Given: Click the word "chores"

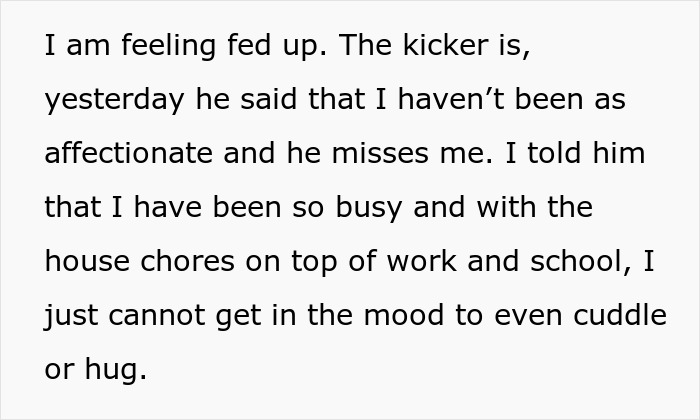Looking at the screenshot, I should (176, 263).
